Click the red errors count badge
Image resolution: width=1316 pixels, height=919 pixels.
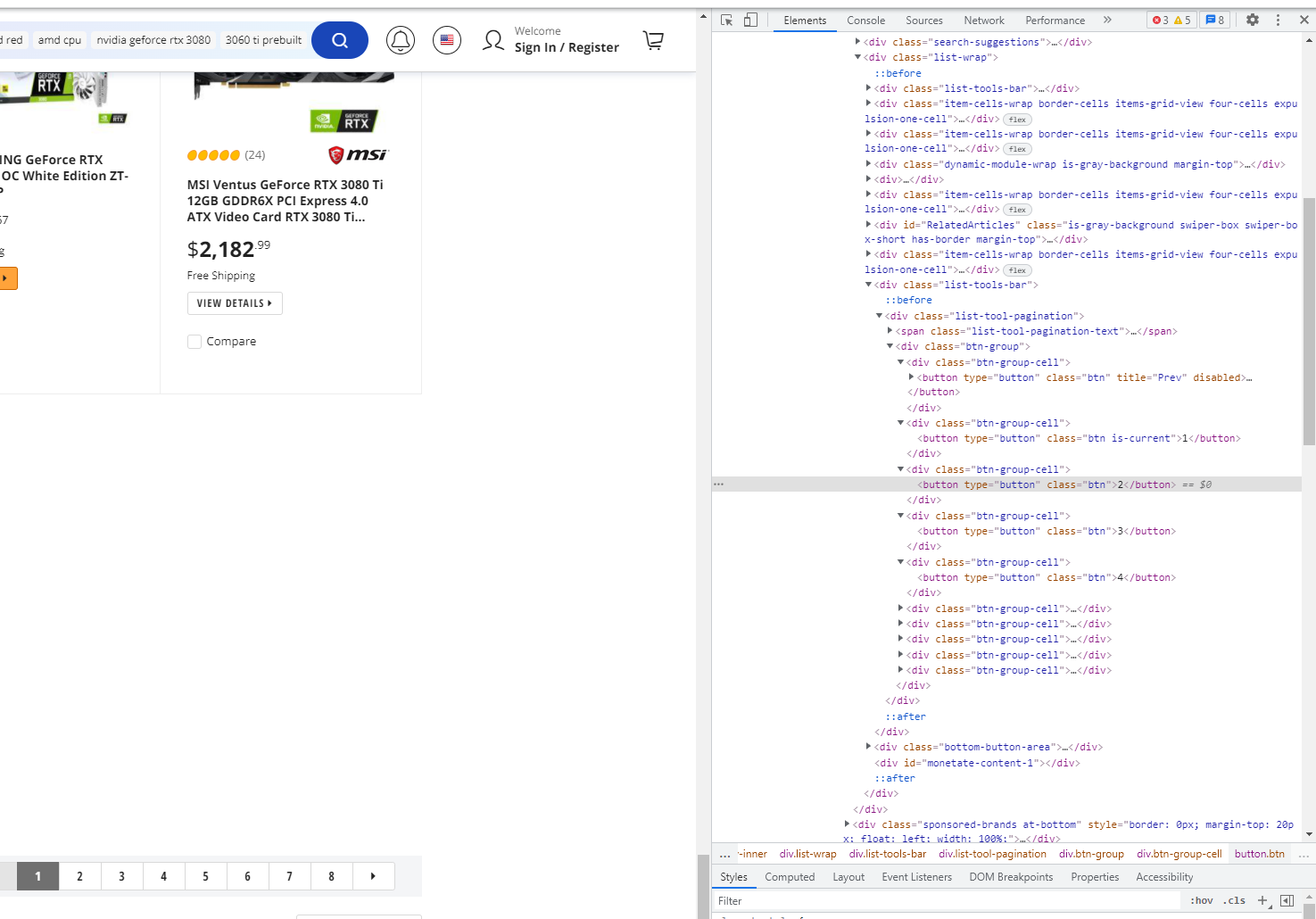click(x=1160, y=20)
